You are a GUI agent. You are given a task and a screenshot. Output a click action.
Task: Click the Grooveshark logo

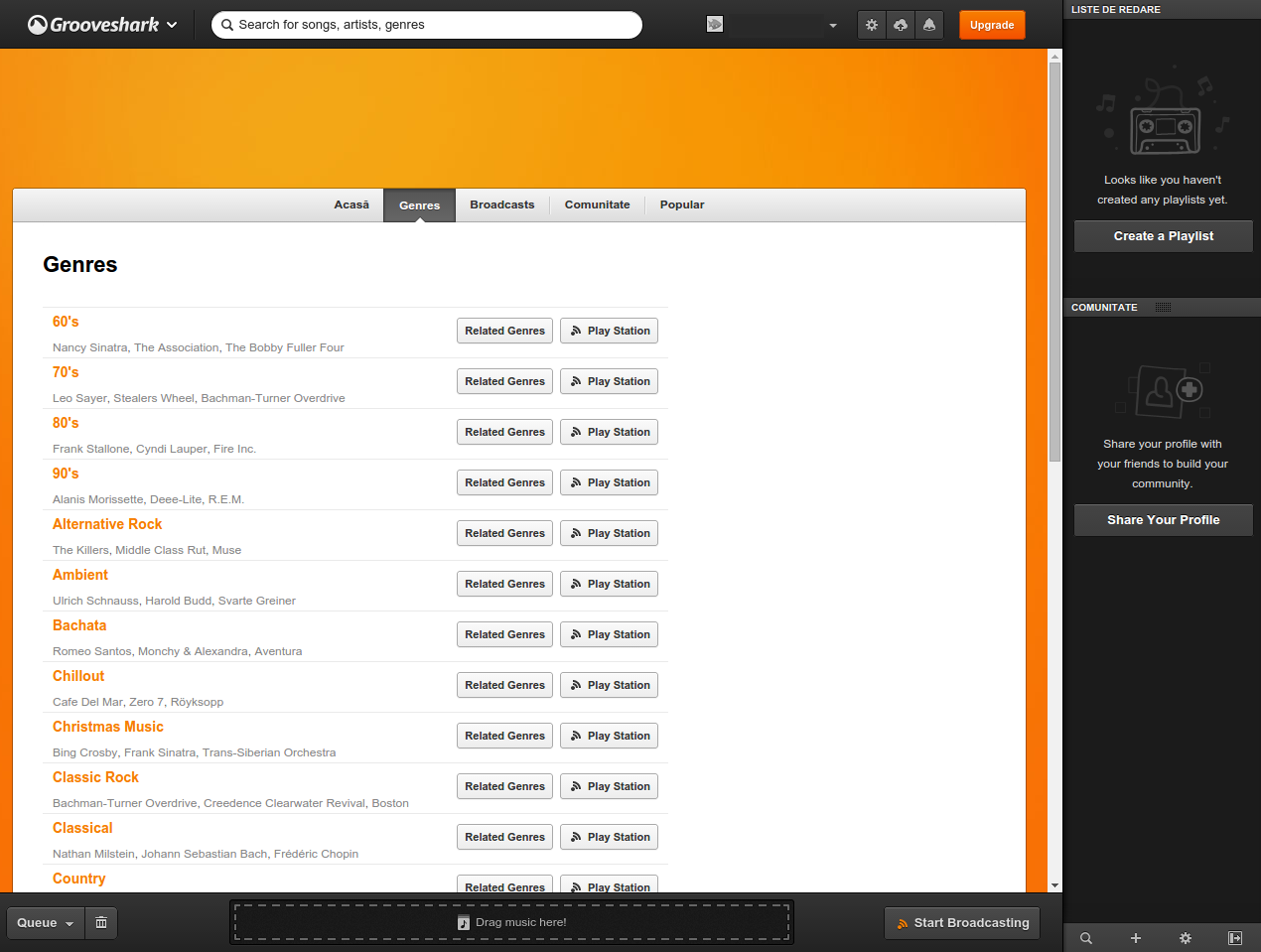[x=94, y=25]
